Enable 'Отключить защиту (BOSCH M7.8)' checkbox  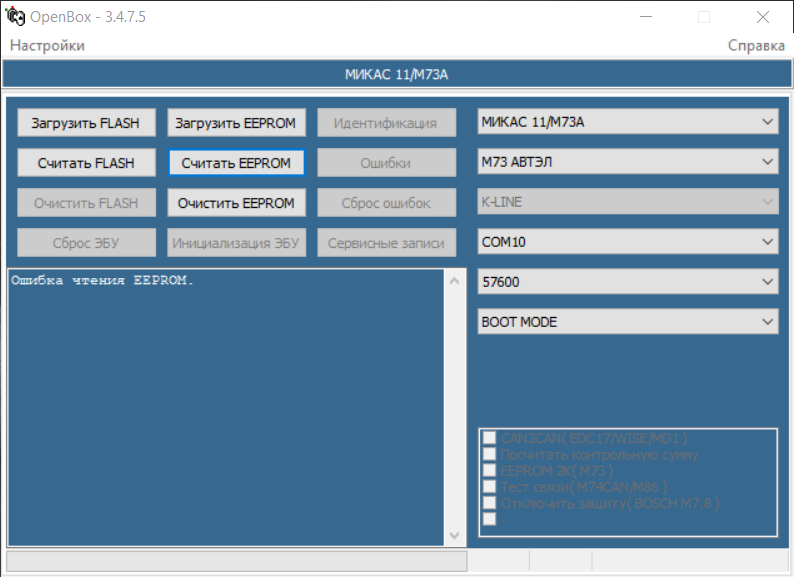pos(490,502)
